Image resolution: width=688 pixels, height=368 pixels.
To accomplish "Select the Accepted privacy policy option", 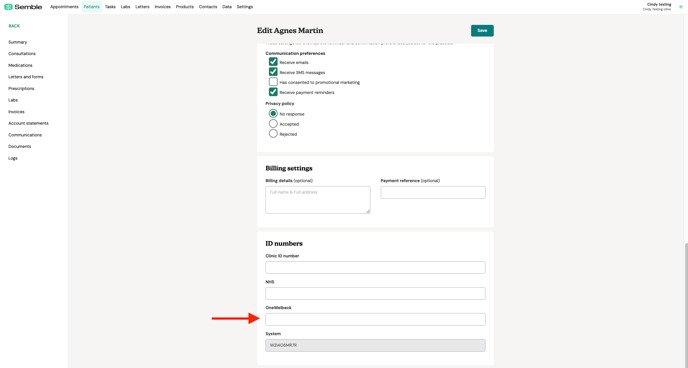I will [273, 124].
